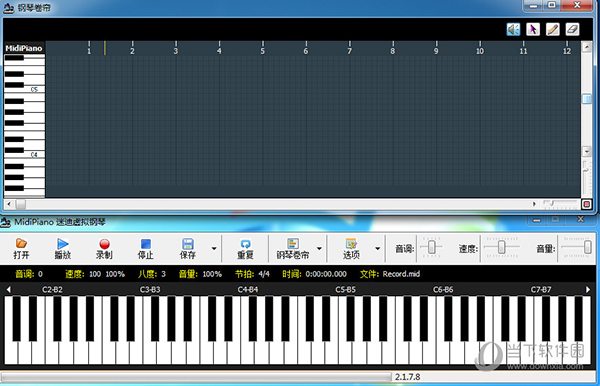Maximize the 钢琴卷帘 piano roll window
600x386 pixels.
552,5
